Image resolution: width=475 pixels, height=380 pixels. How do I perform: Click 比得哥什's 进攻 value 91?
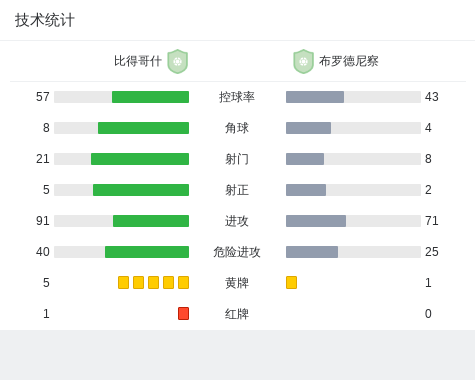click(43, 221)
